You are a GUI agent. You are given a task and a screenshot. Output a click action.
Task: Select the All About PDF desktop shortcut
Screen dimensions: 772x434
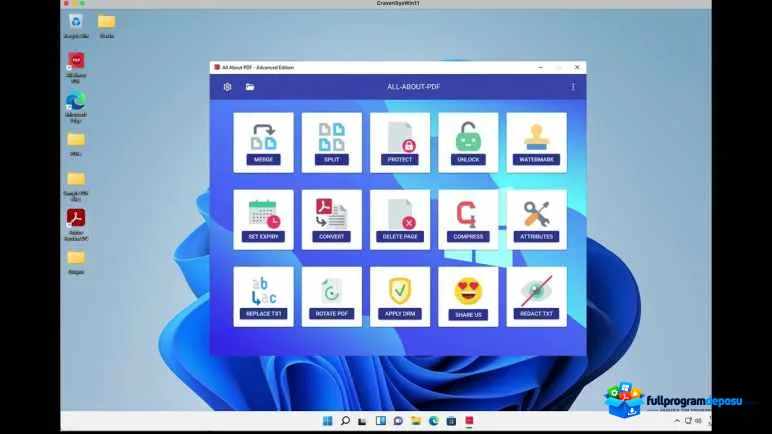76,67
